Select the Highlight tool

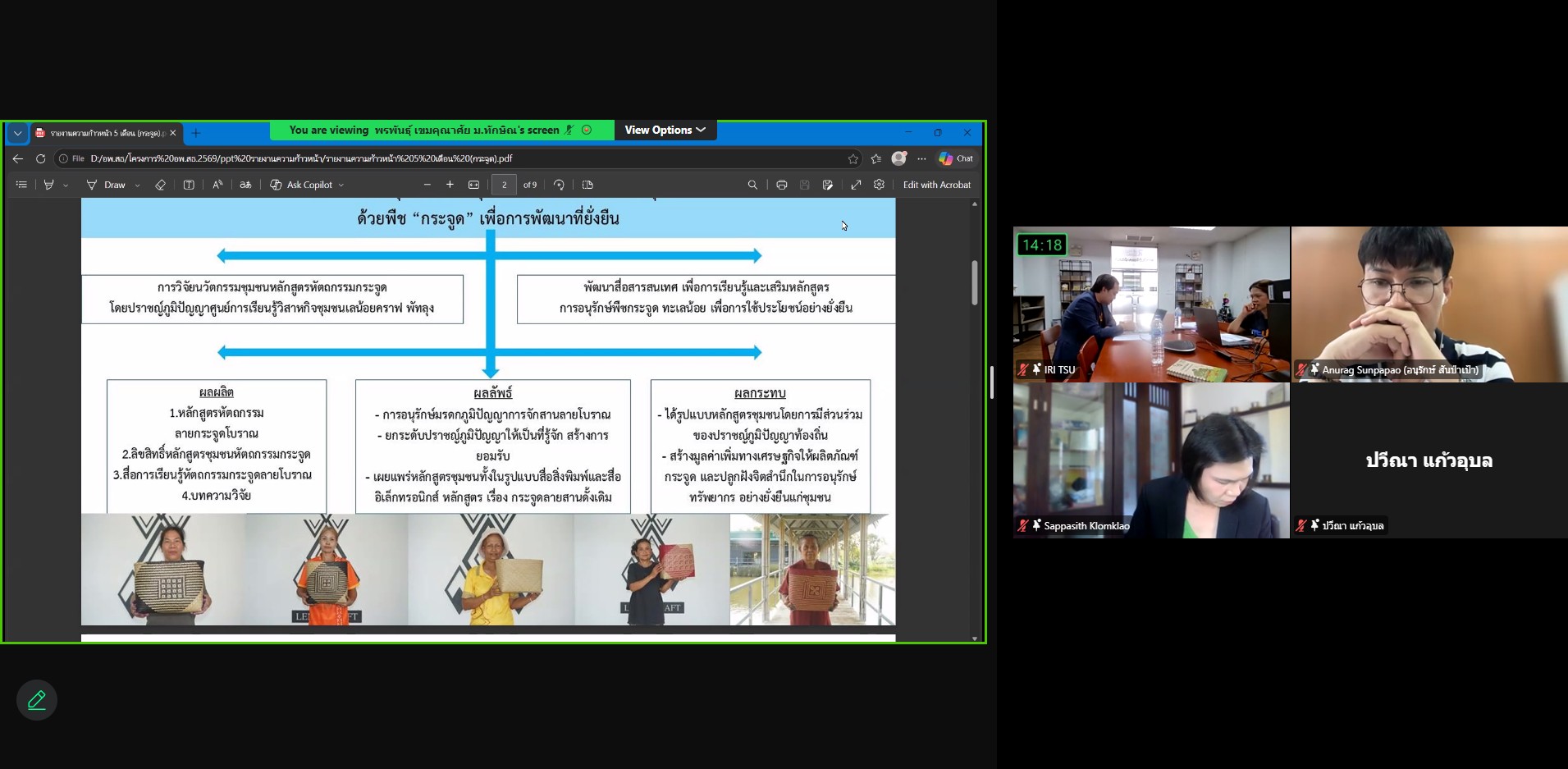pyautogui.click(x=48, y=185)
